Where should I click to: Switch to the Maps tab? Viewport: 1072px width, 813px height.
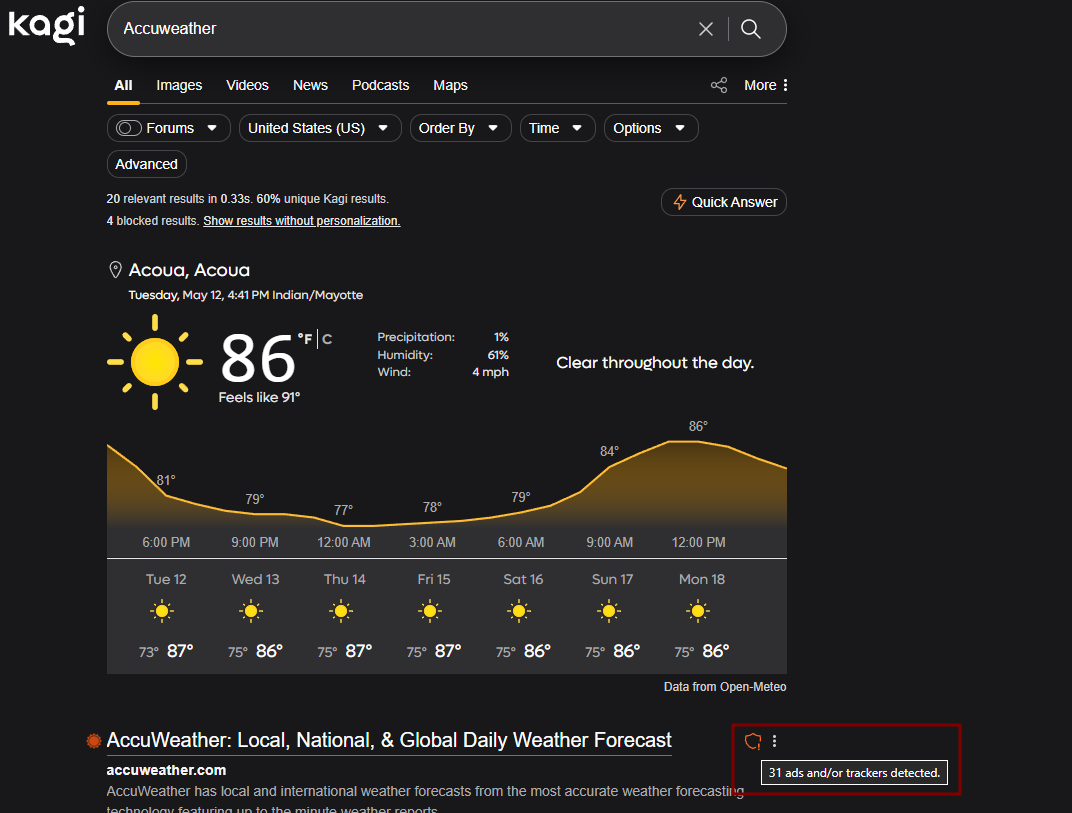pos(451,85)
